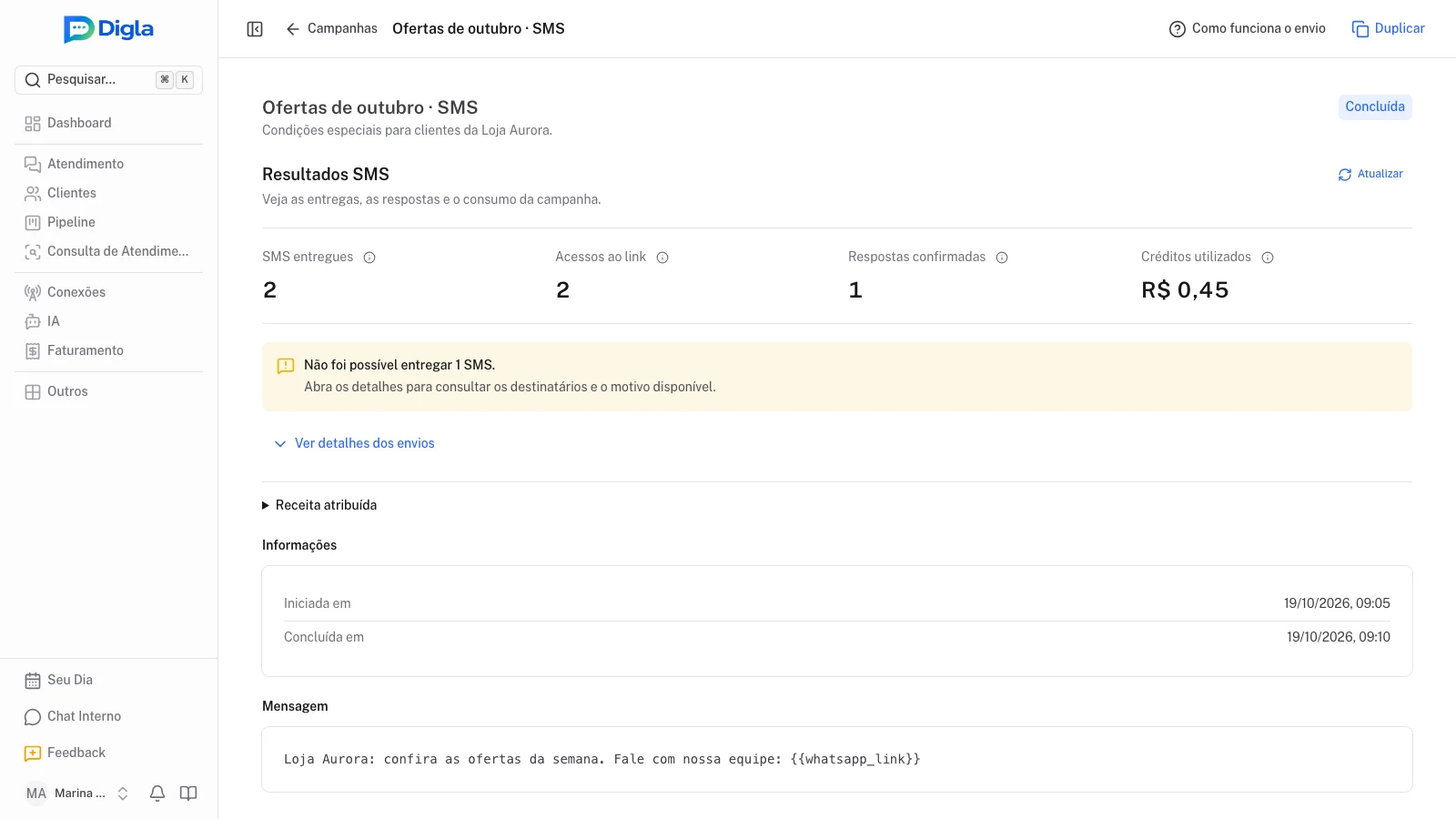Viewport: 1456px width, 819px height.
Task: Click the '19/10/2026, 09:05' start date
Action: pyautogui.click(x=1337, y=603)
